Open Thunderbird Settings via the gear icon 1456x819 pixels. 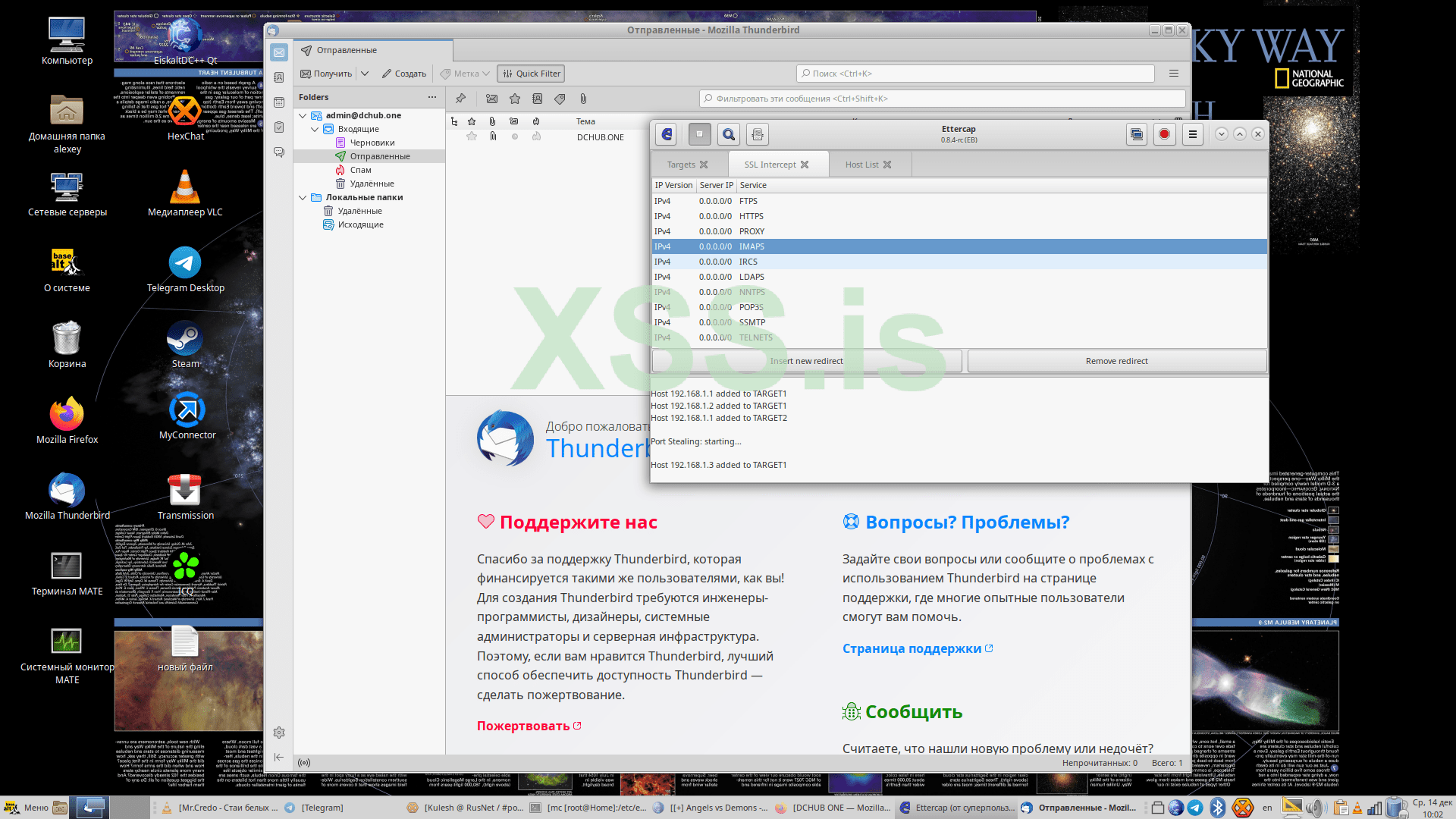[279, 733]
